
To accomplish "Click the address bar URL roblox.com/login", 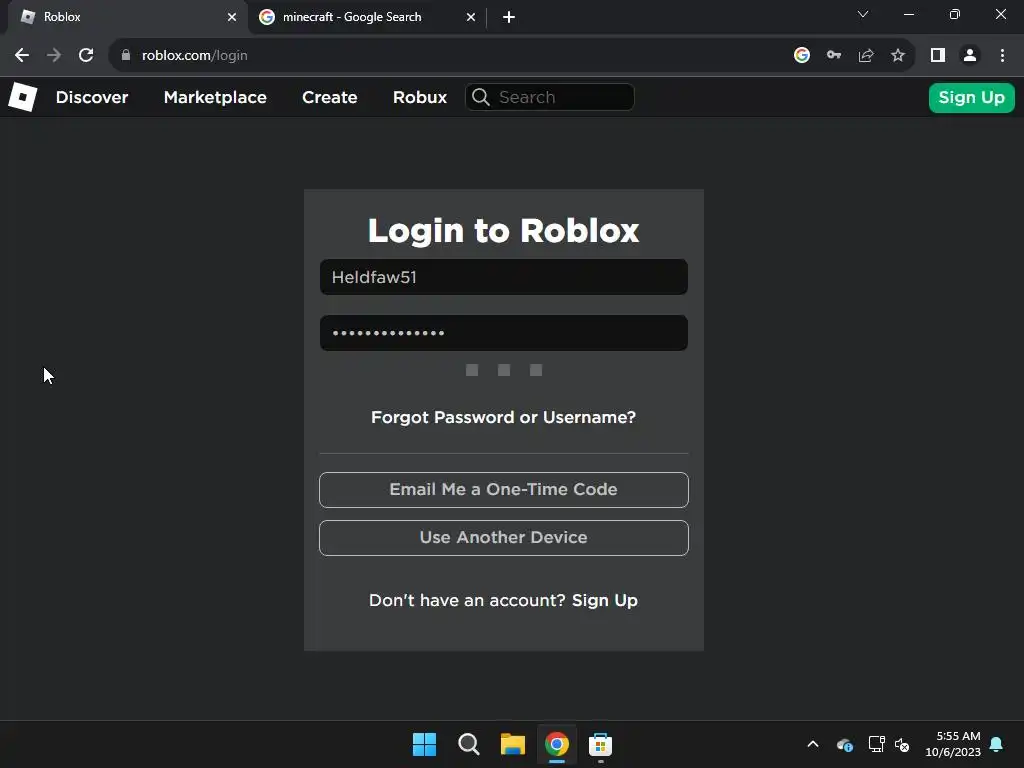I will pos(195,56).
